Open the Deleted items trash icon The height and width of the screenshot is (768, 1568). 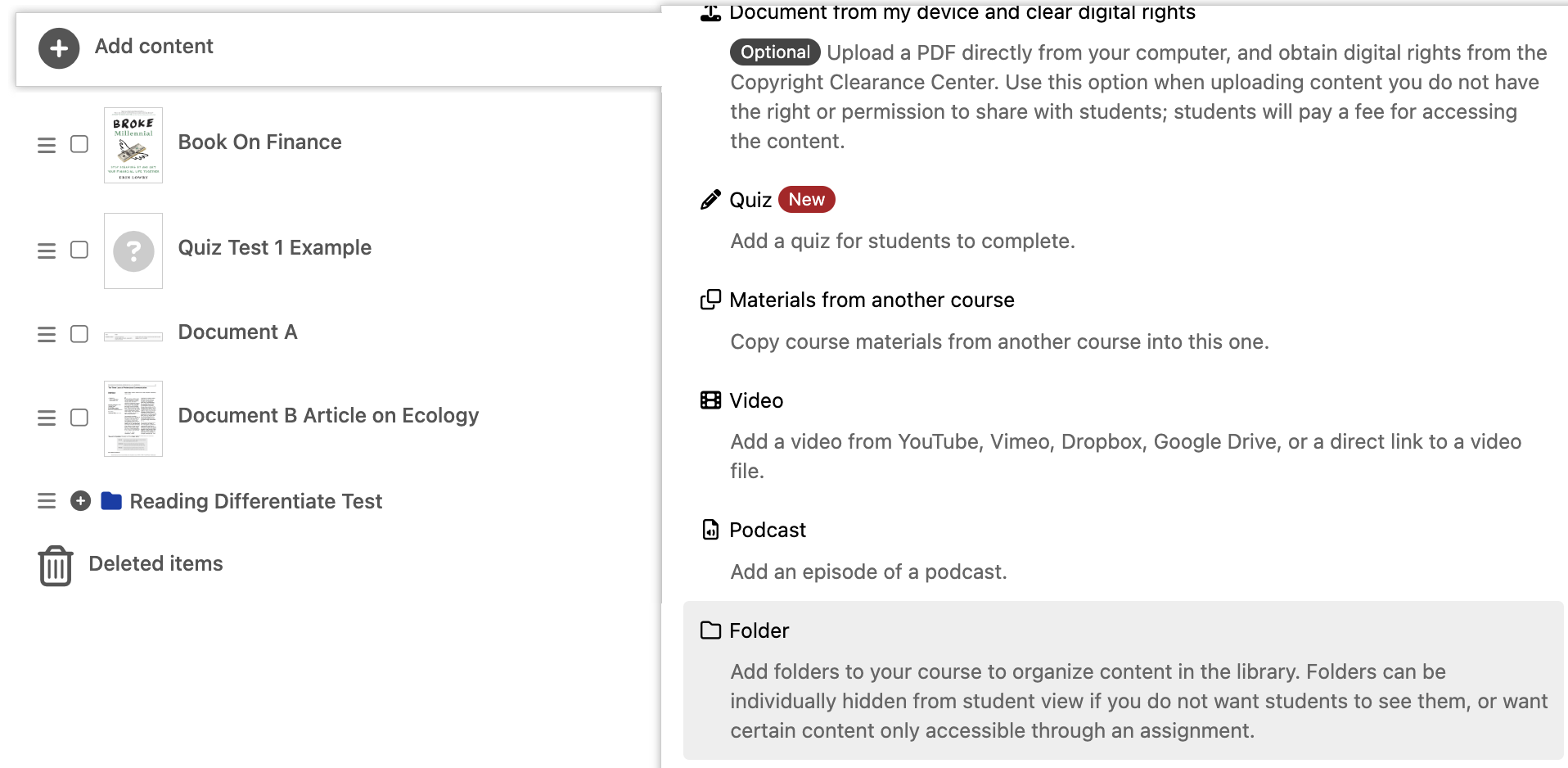[56, 565]
